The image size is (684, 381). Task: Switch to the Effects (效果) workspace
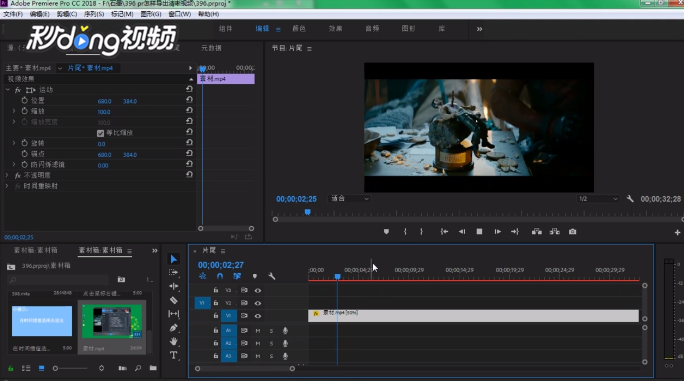[335, 29]
